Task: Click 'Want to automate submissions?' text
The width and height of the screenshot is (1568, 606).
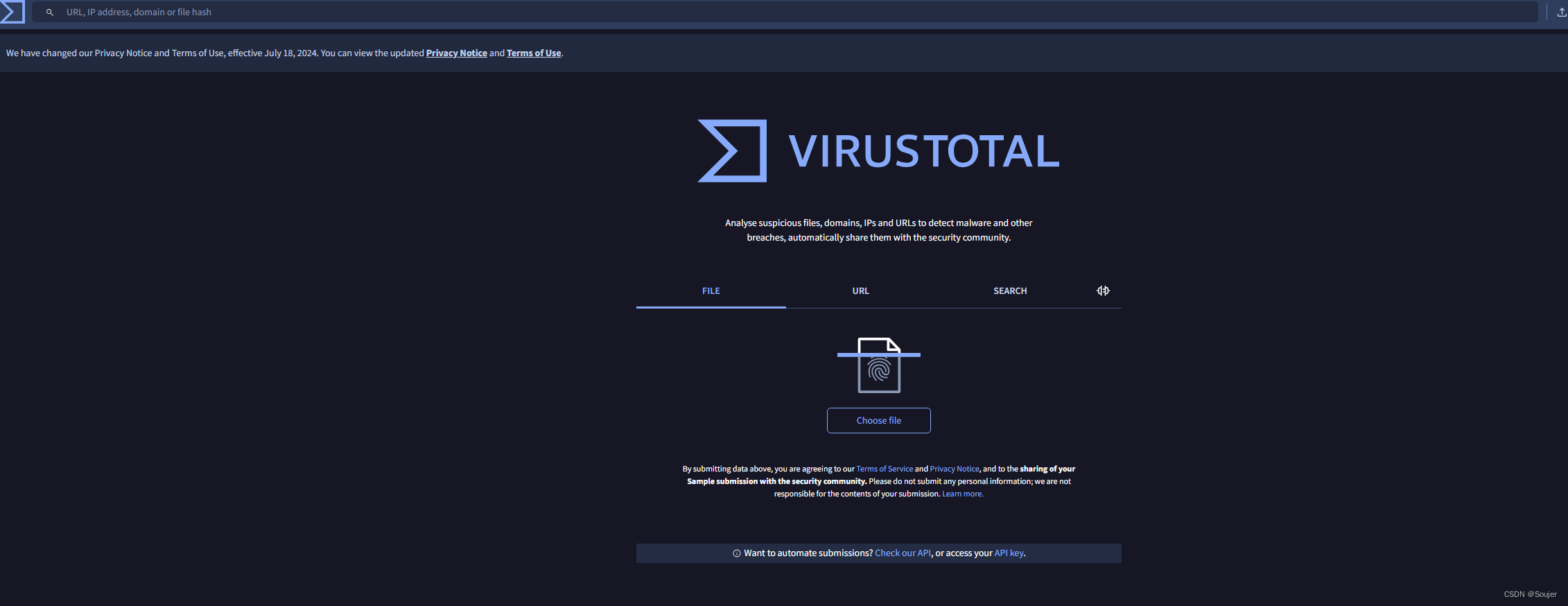Action: pos(808,553)
